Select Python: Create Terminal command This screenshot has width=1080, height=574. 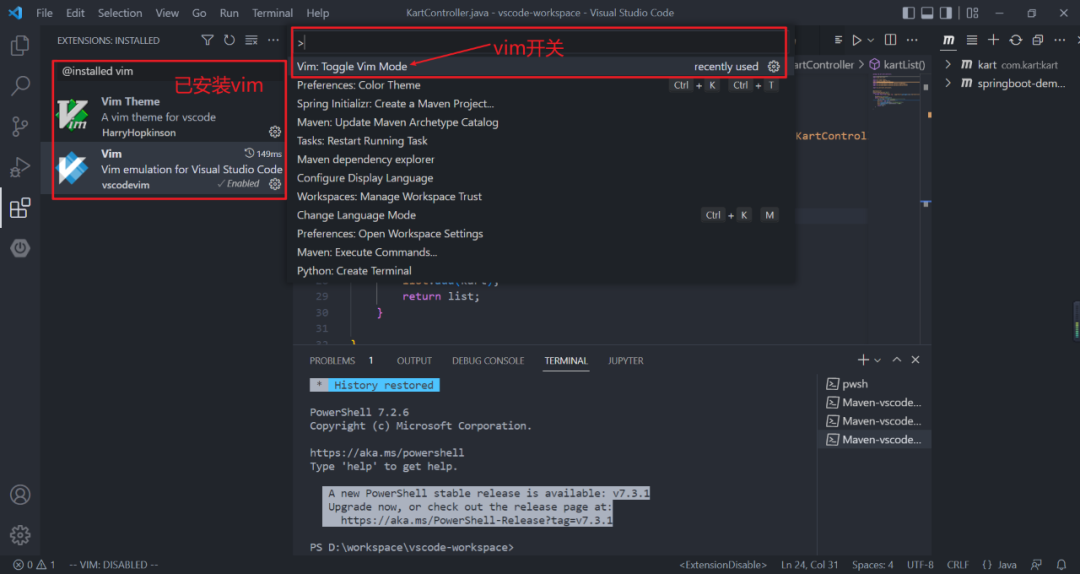(539, 271)
